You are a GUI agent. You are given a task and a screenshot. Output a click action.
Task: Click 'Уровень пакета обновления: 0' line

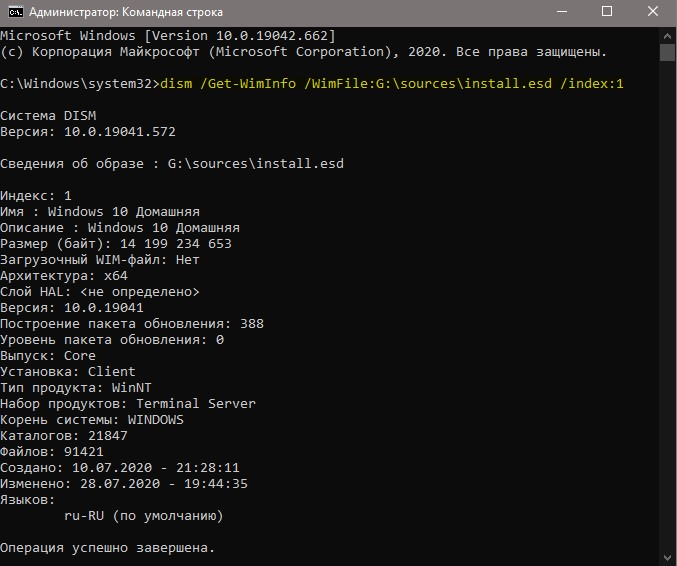point(112,340)
